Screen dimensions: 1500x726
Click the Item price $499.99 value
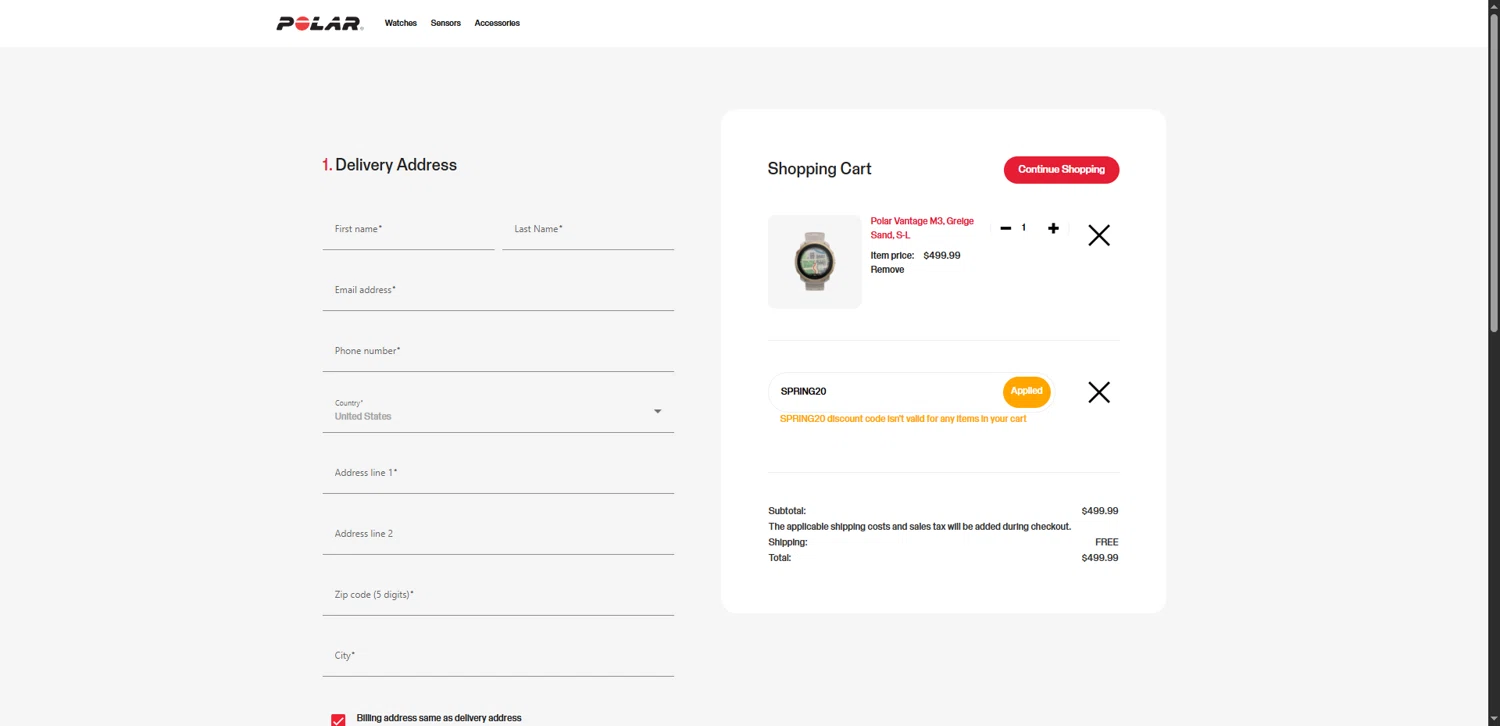(x=942, y=256)
